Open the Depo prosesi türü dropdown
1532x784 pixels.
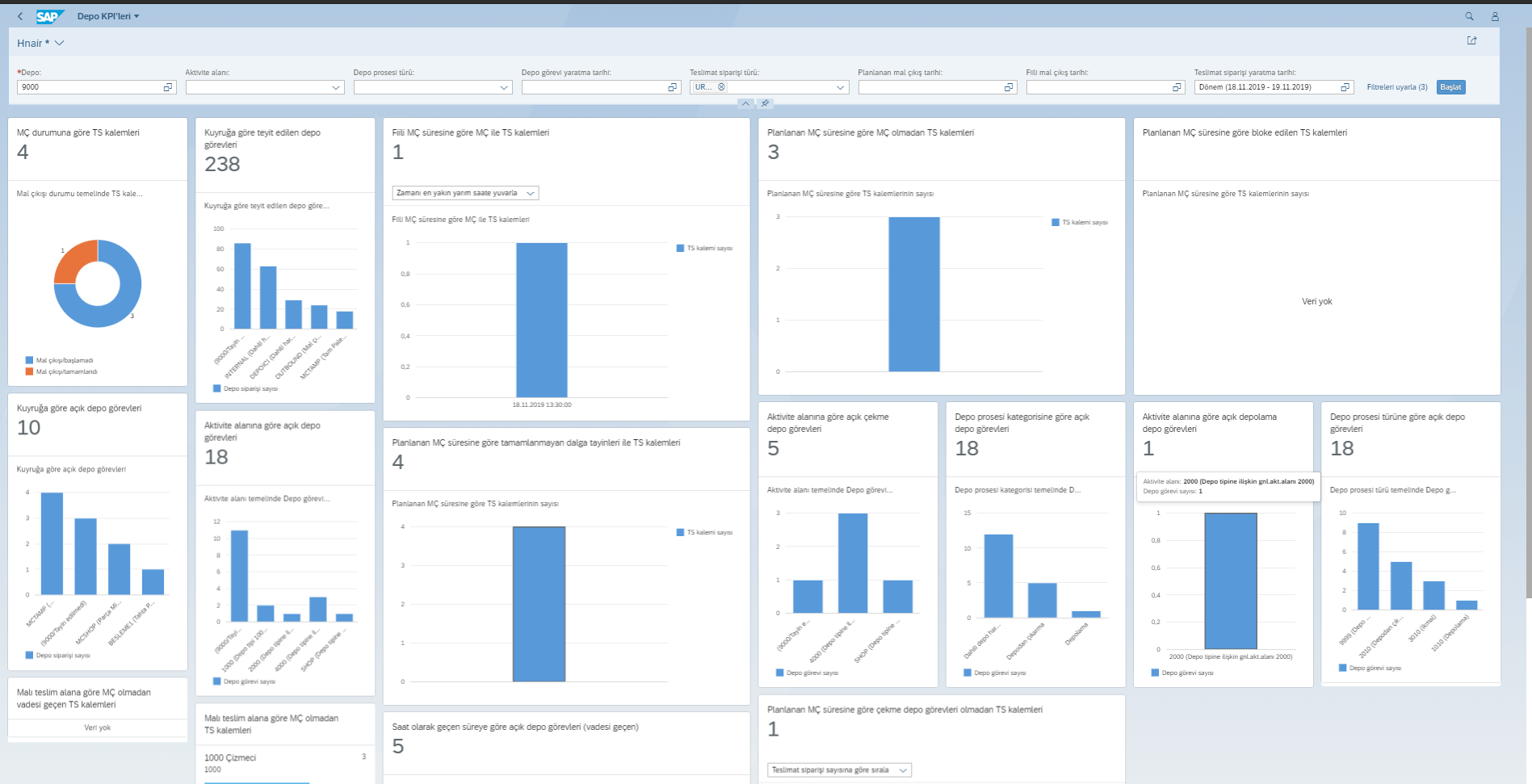pyautogui.click(x=503, y=87)
